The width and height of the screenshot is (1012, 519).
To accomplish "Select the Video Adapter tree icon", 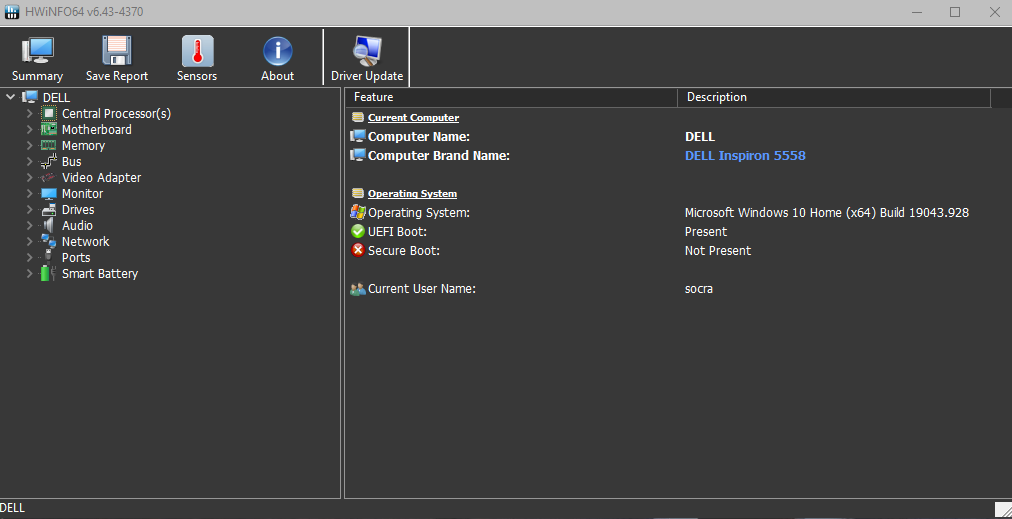I will (x=48, y=178).
